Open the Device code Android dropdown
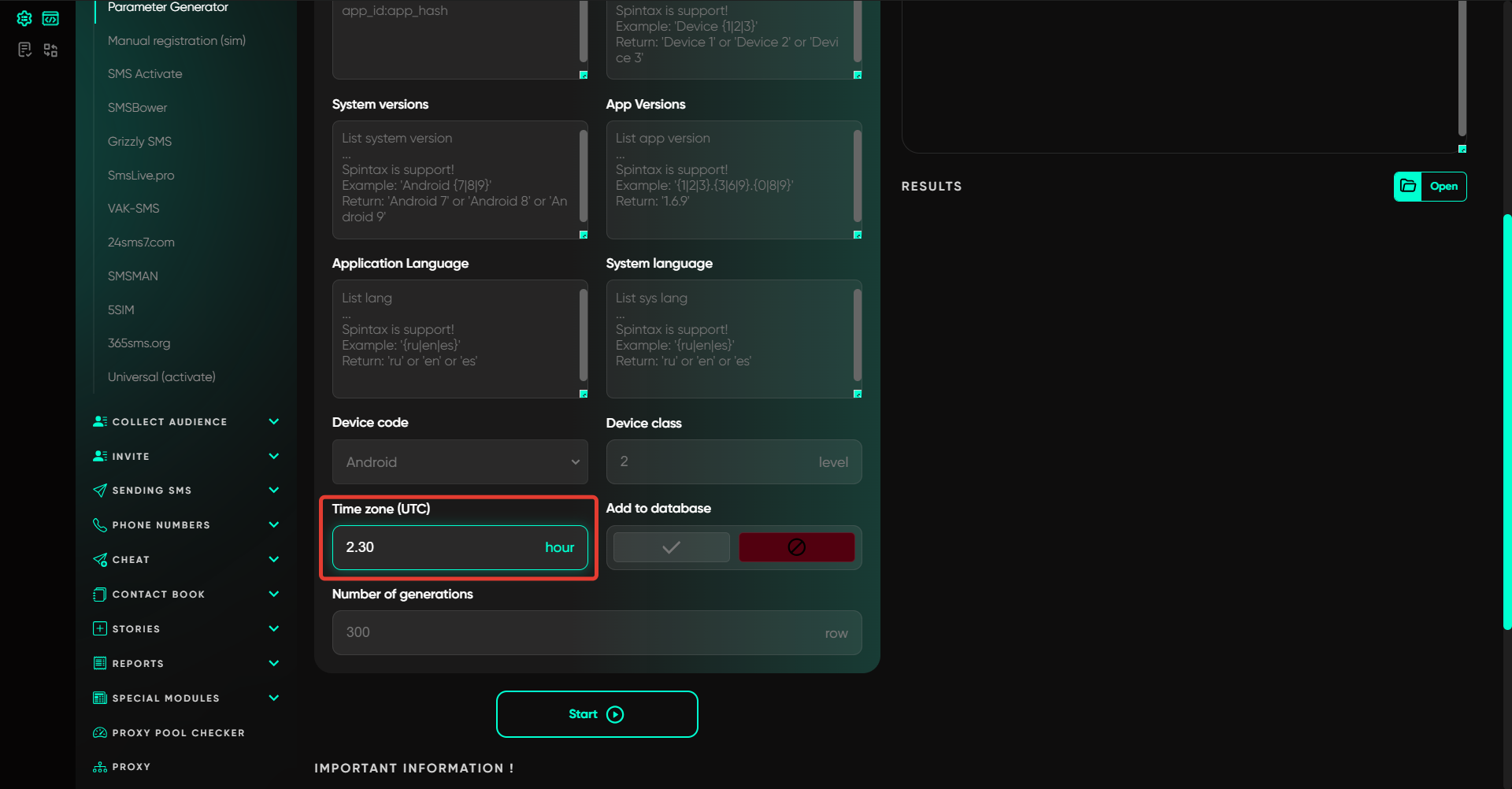 click(x=460, y=462)
